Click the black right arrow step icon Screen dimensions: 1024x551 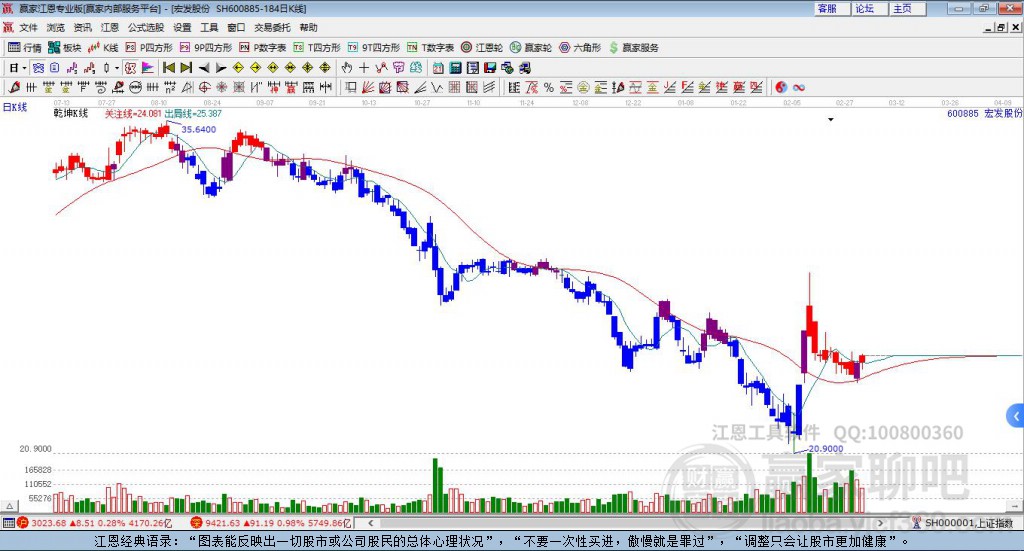(x=221, y=68)
